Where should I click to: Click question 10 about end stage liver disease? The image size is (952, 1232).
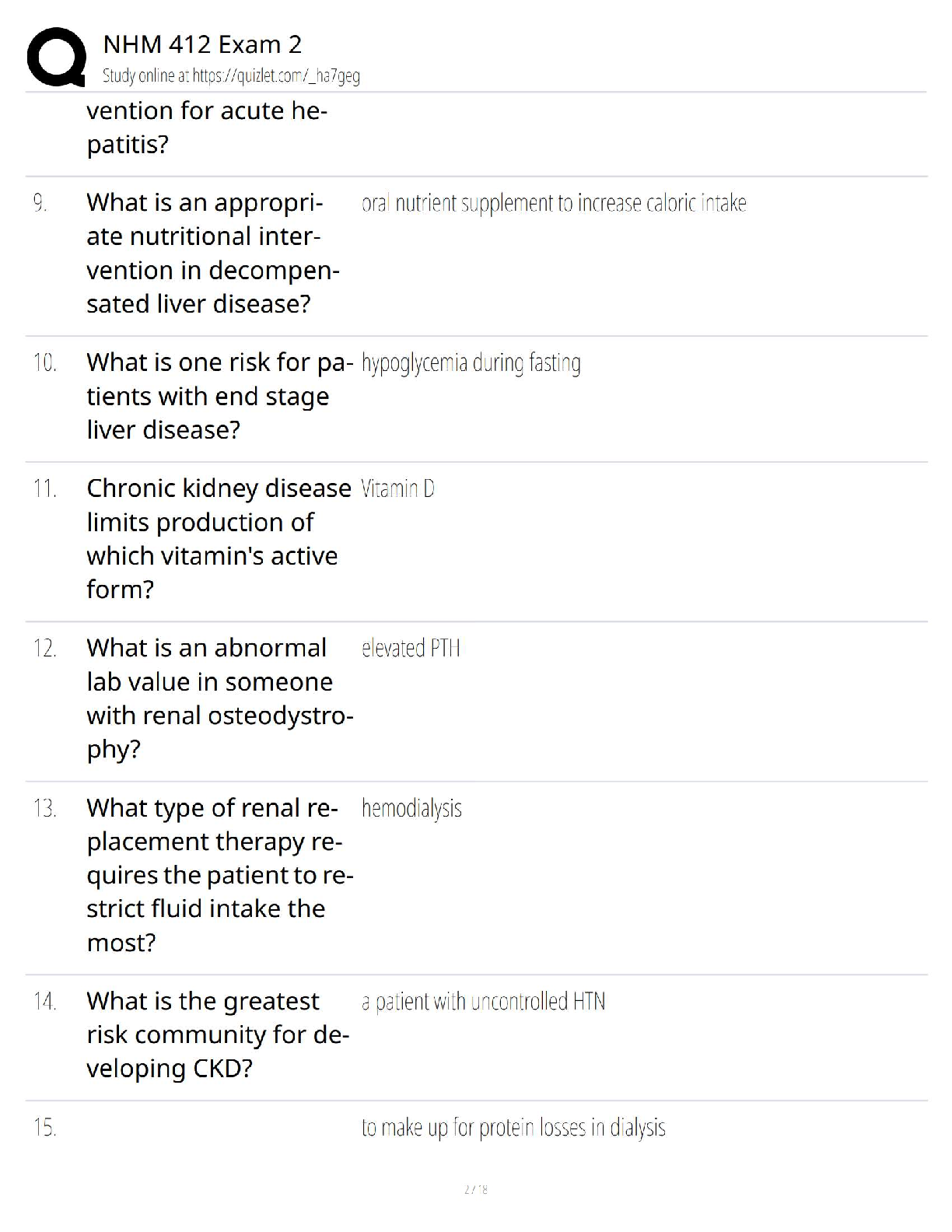coord(220,396)
